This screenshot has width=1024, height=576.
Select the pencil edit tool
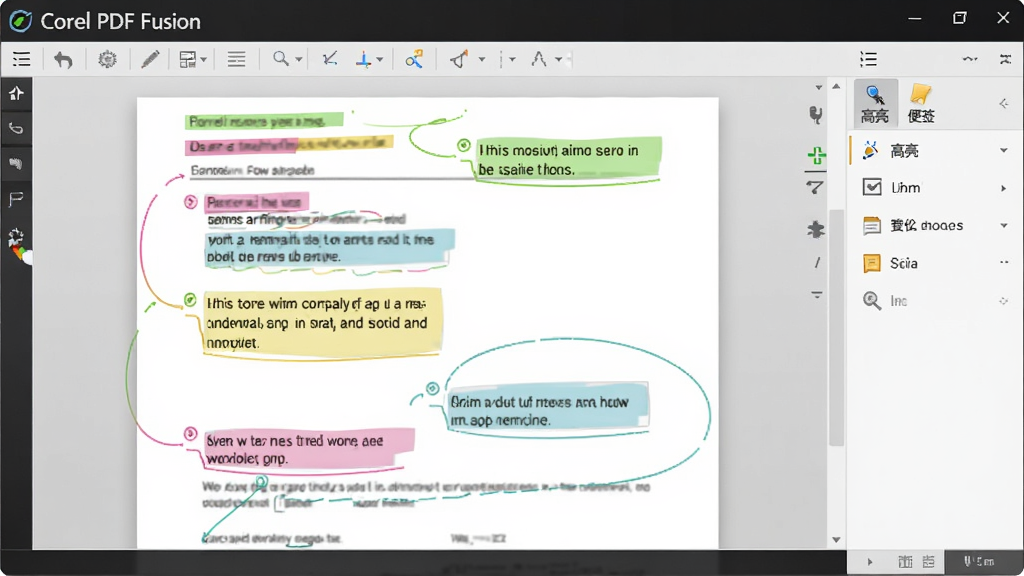point(150,59)
